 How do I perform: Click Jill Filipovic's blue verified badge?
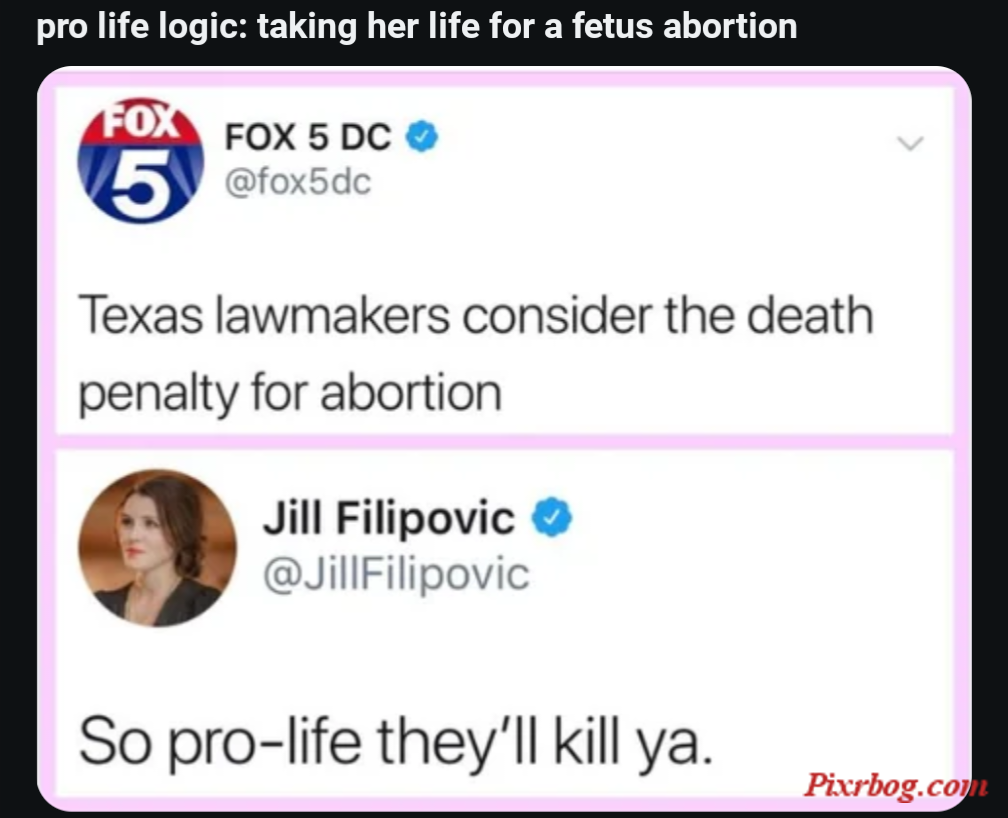coord(552,517)
